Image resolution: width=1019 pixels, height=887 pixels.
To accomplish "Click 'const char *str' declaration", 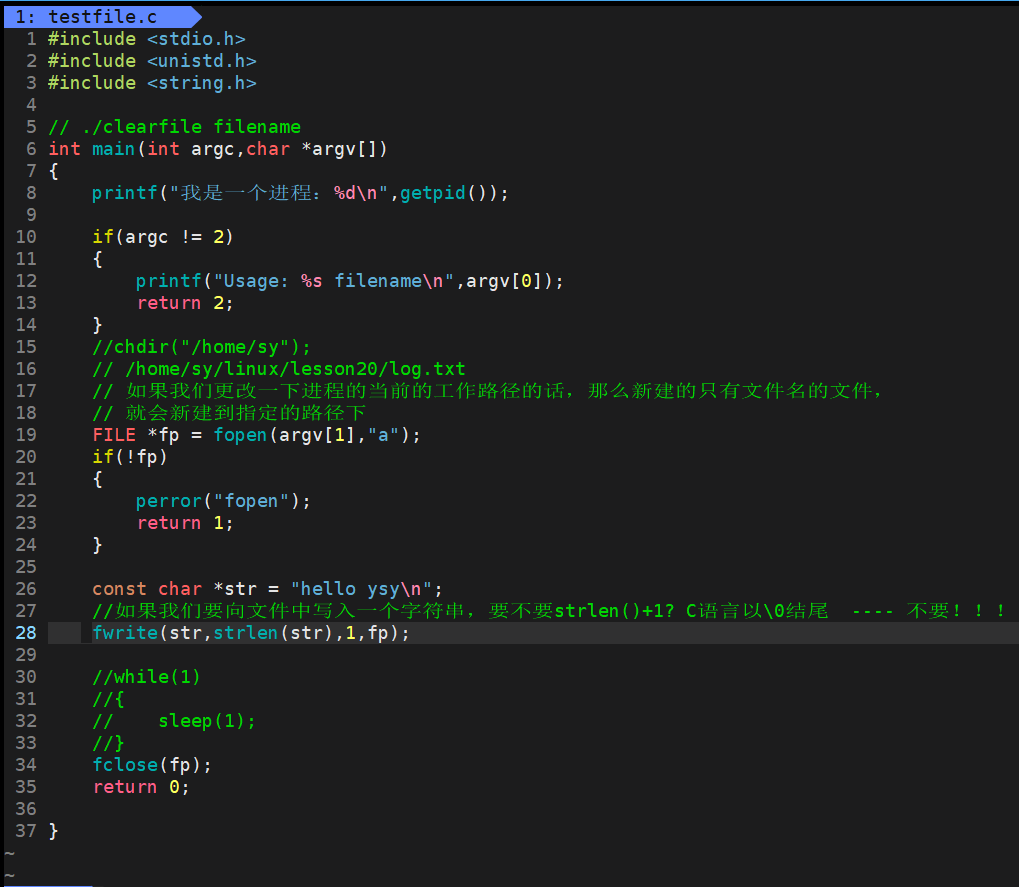I will coord(175,589).
